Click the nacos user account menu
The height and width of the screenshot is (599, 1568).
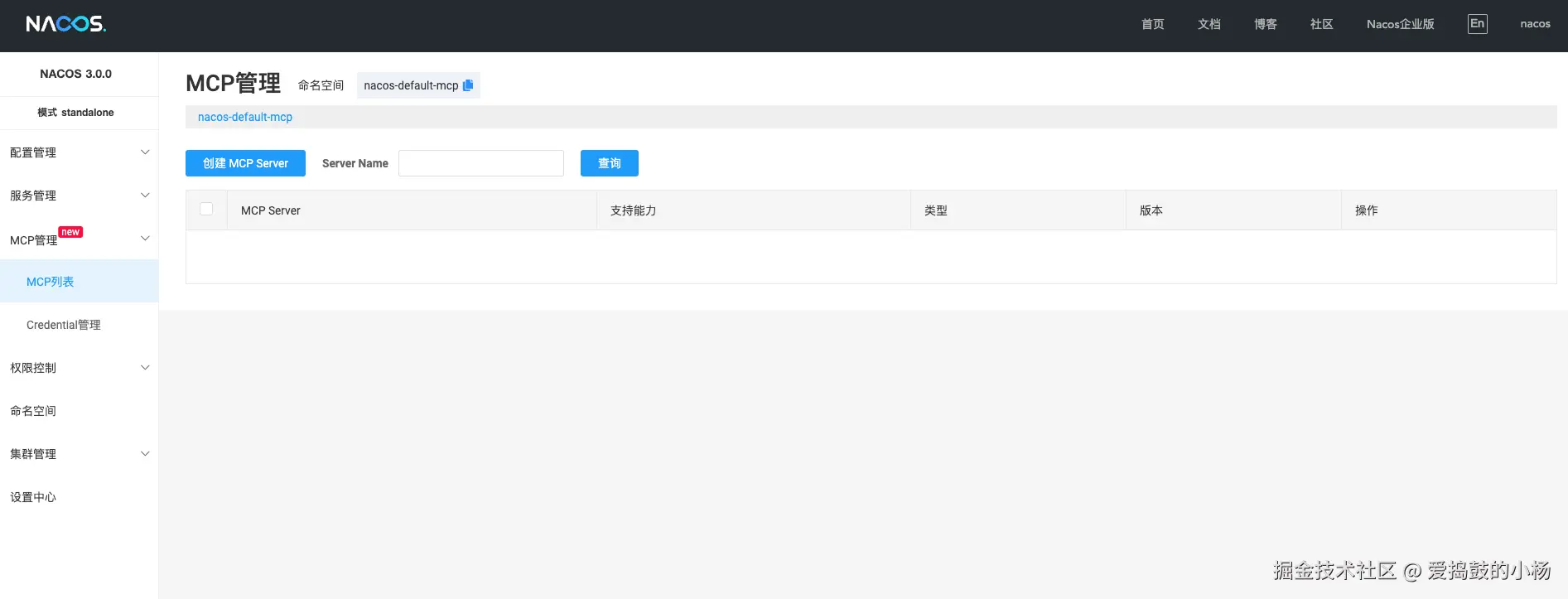tap(1535, 24)
